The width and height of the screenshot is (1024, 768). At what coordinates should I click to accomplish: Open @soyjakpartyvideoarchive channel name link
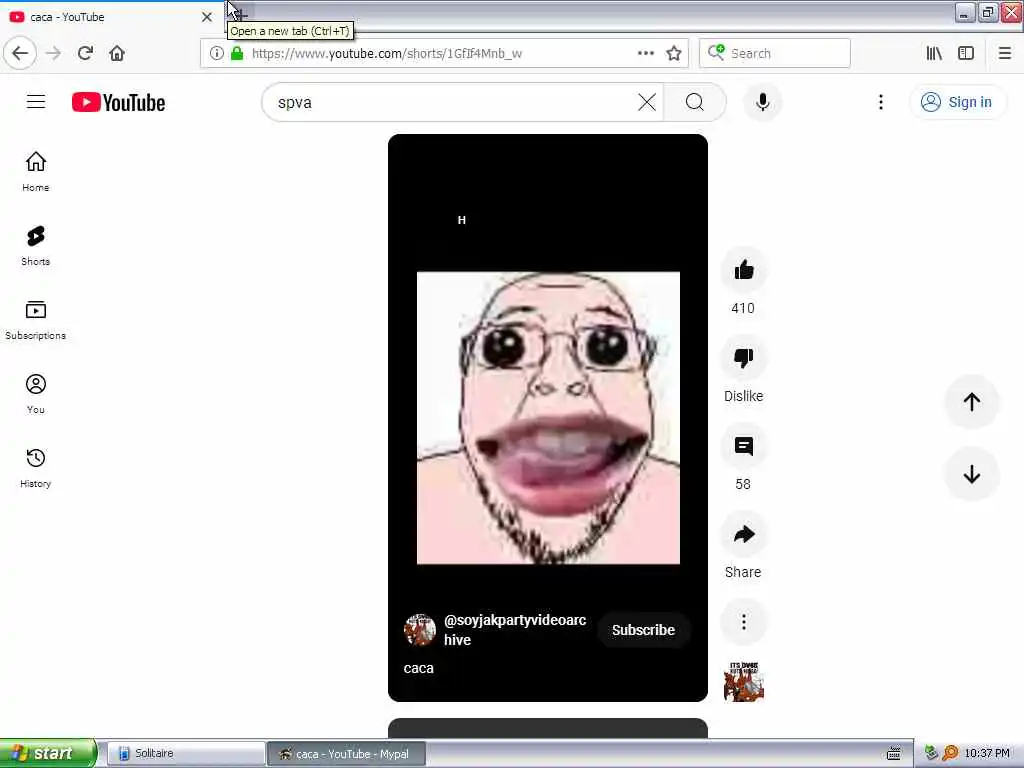click(515, 630)
